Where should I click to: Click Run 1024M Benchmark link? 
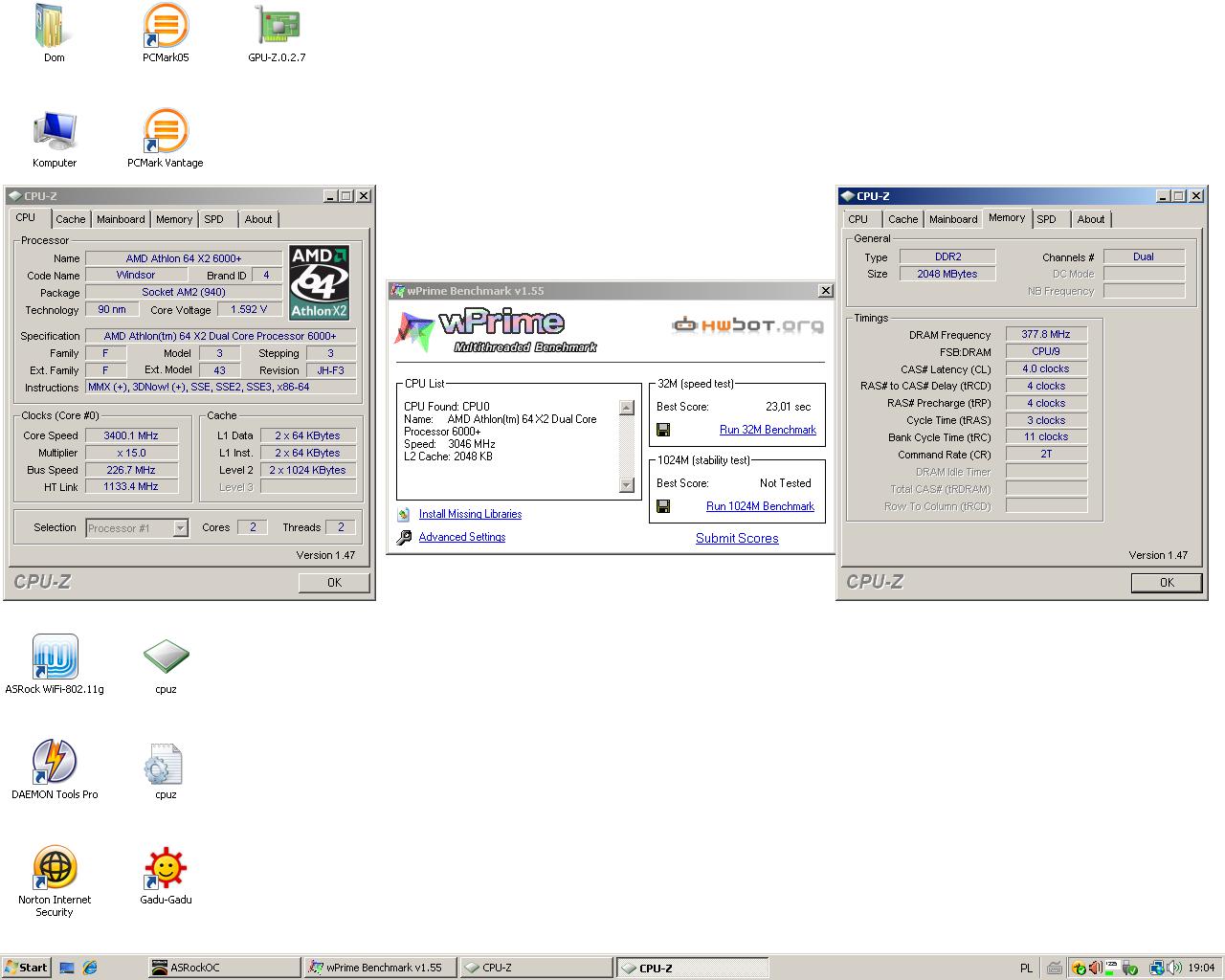pos(760,506)
